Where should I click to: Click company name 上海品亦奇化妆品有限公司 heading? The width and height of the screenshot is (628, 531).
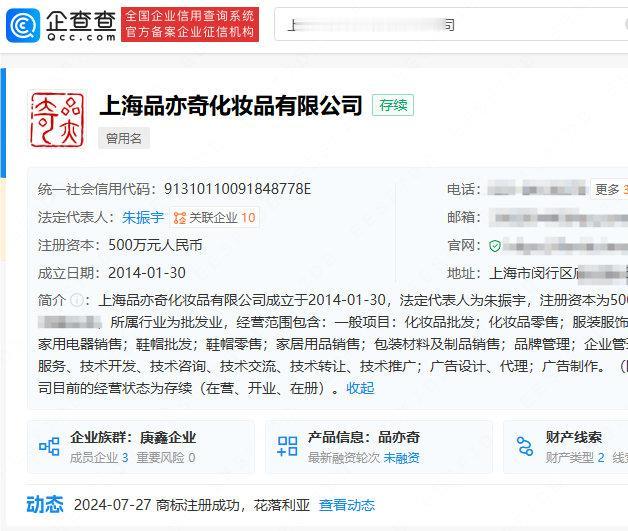tap(231, 106)
